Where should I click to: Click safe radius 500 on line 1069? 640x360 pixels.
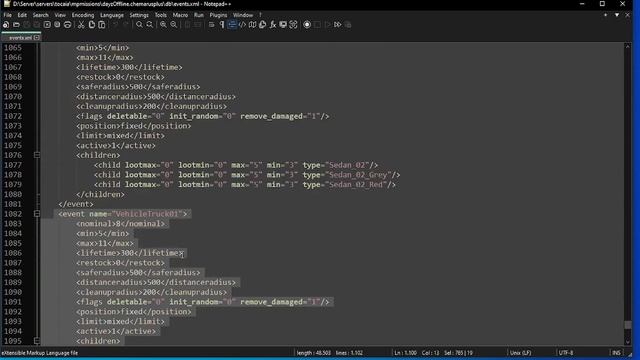[138, 87]
